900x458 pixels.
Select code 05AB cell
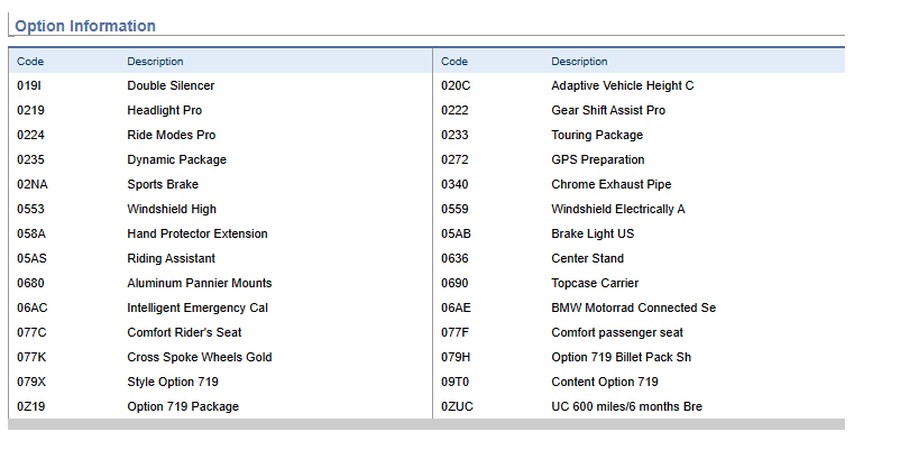pyautogui.click(x=456, y=234)
